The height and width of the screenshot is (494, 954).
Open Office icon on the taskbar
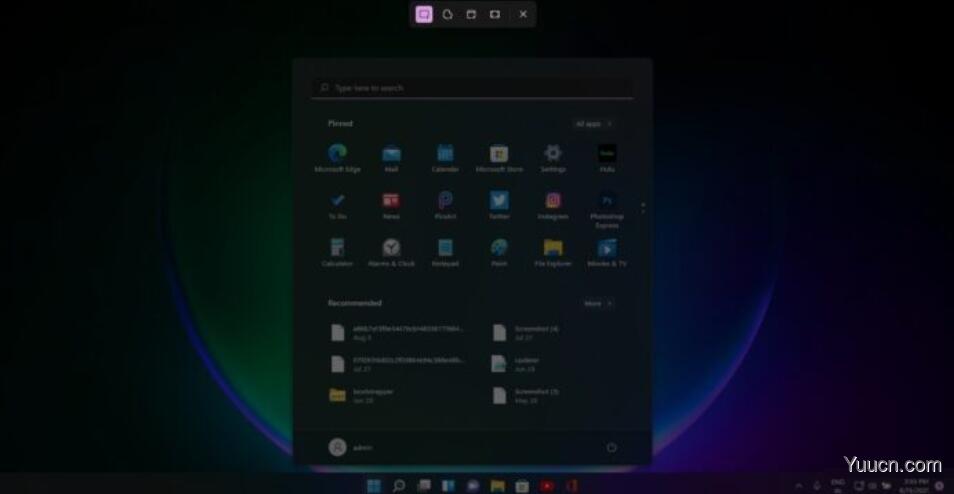[571, 485]
